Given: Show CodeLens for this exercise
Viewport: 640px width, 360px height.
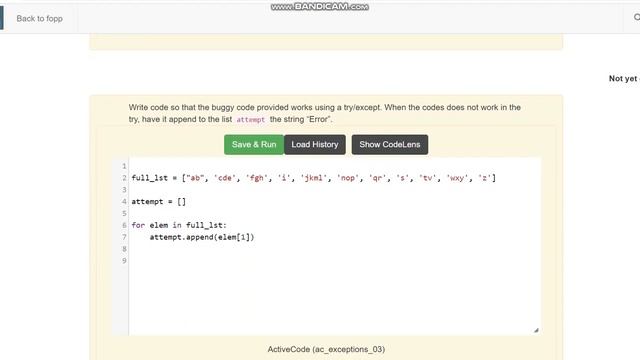Looking at the screenshot, I should pyautogui.click(x=390, y=144).
